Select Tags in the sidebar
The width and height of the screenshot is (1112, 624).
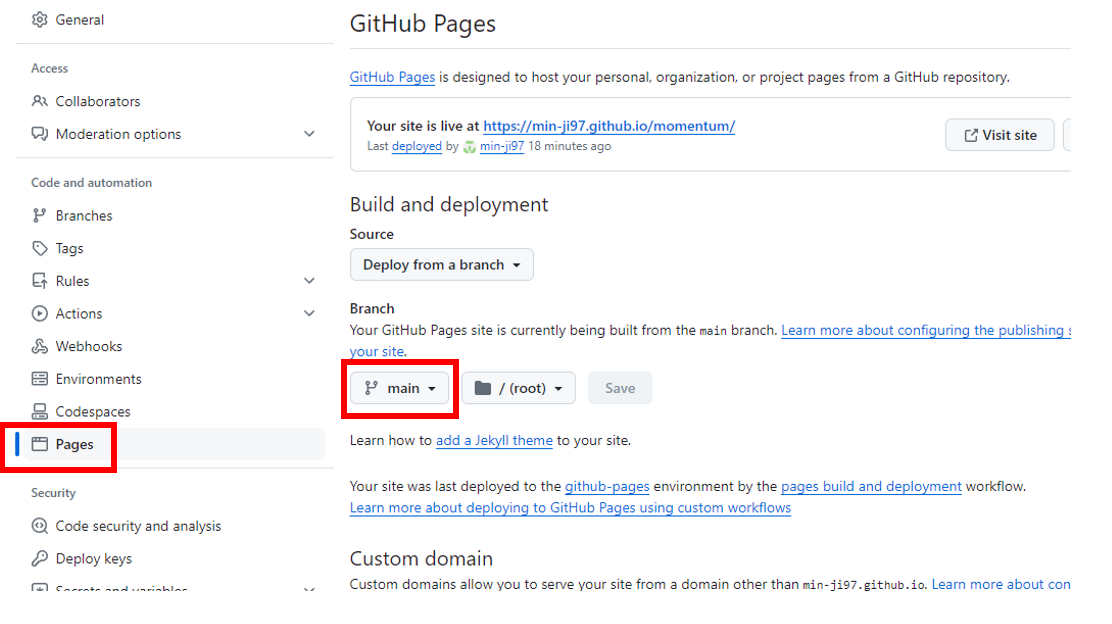[70, 248]
